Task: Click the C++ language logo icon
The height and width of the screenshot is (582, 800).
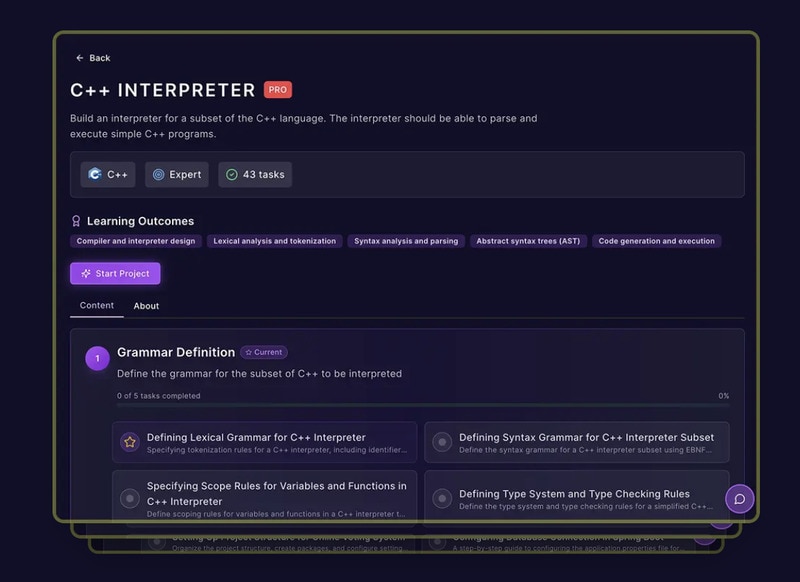Action: (95, 174)
